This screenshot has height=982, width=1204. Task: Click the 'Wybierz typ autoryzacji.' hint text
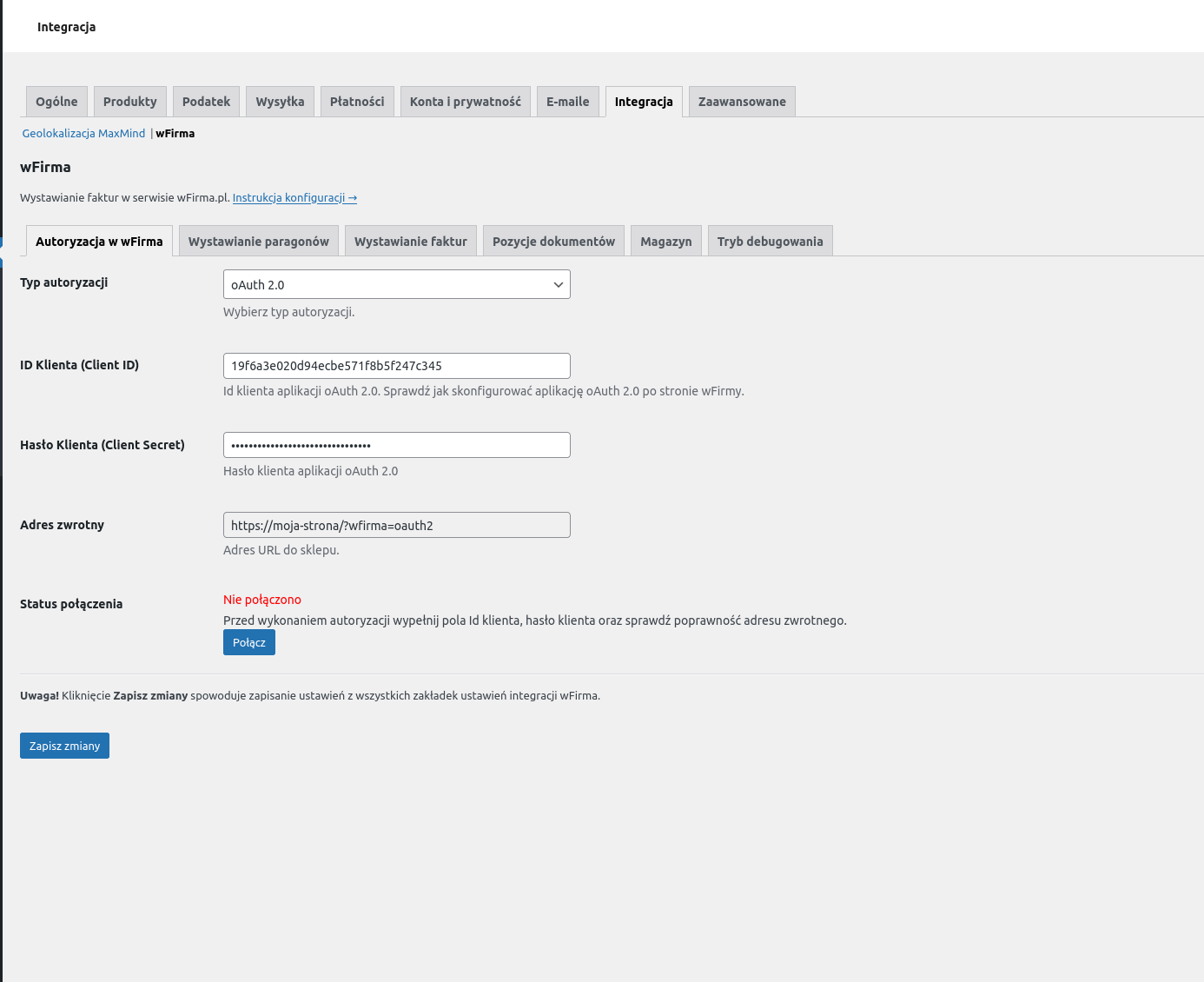289,312
